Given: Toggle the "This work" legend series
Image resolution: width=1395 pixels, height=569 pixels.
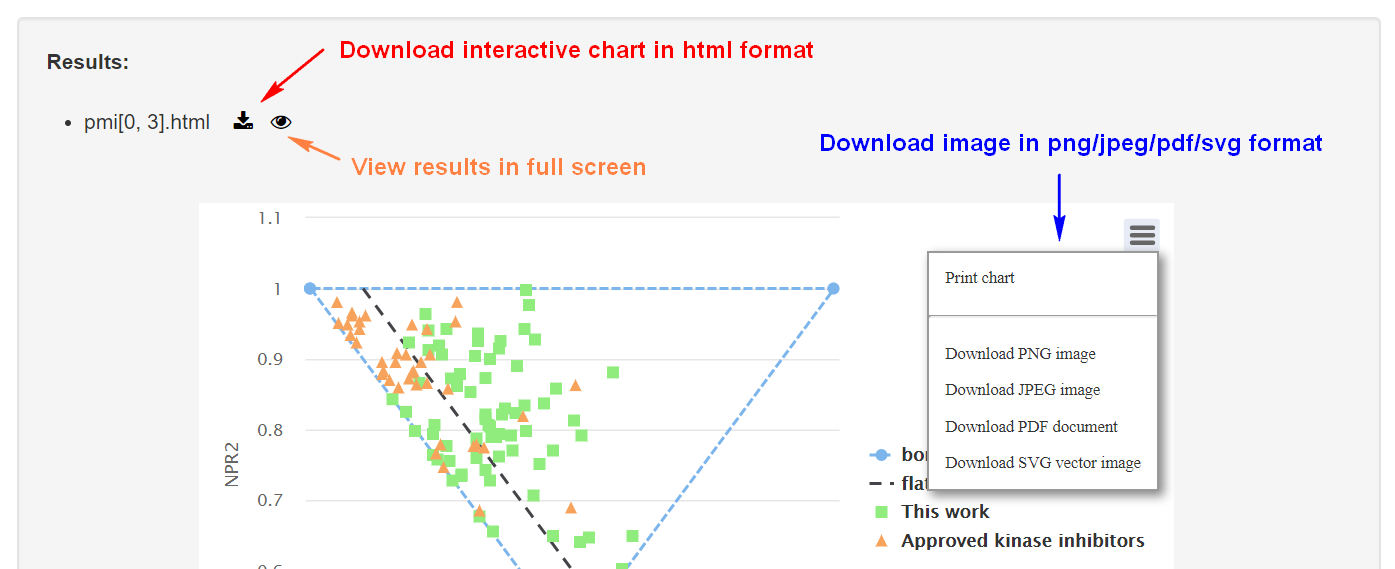Looking at the screenshot, I should 945,512.
